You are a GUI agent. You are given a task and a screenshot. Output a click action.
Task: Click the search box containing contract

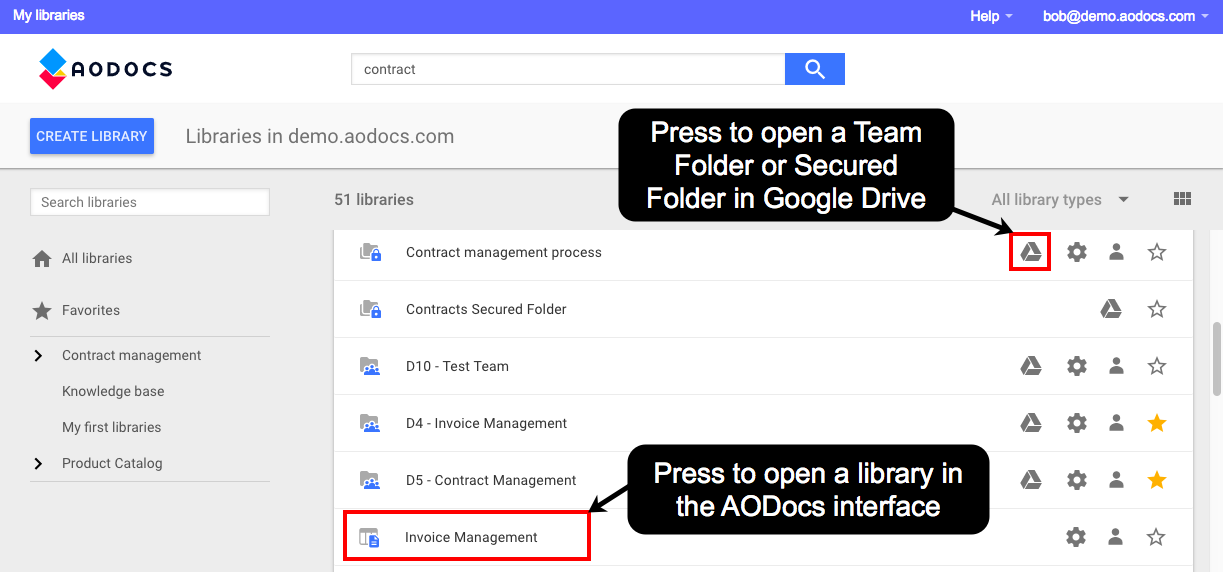[568, 69]
